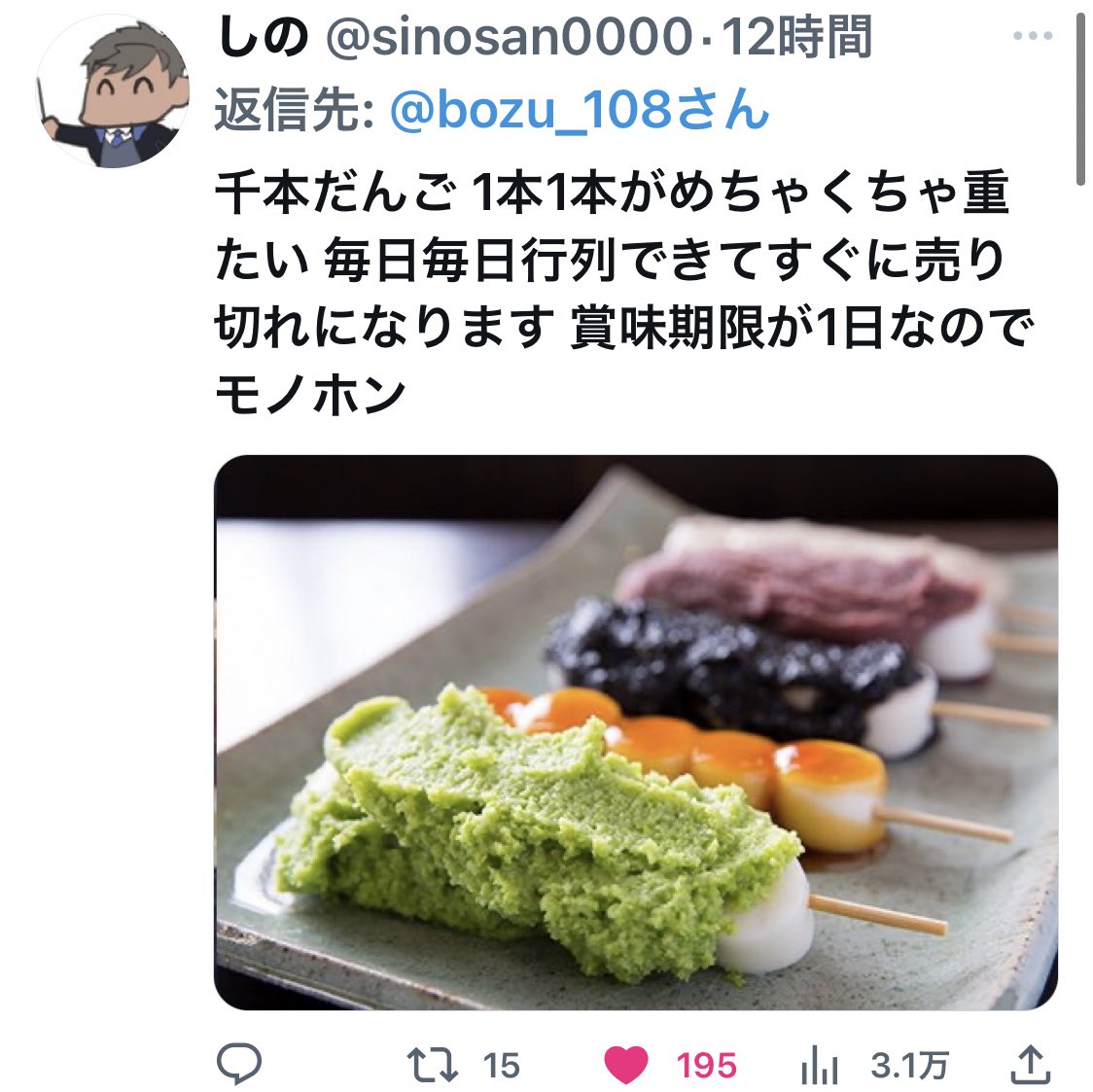Click the 返信先 reply-to label
The height and width of the screenshot is (1092, 1093).
click(x=295, y=110)
